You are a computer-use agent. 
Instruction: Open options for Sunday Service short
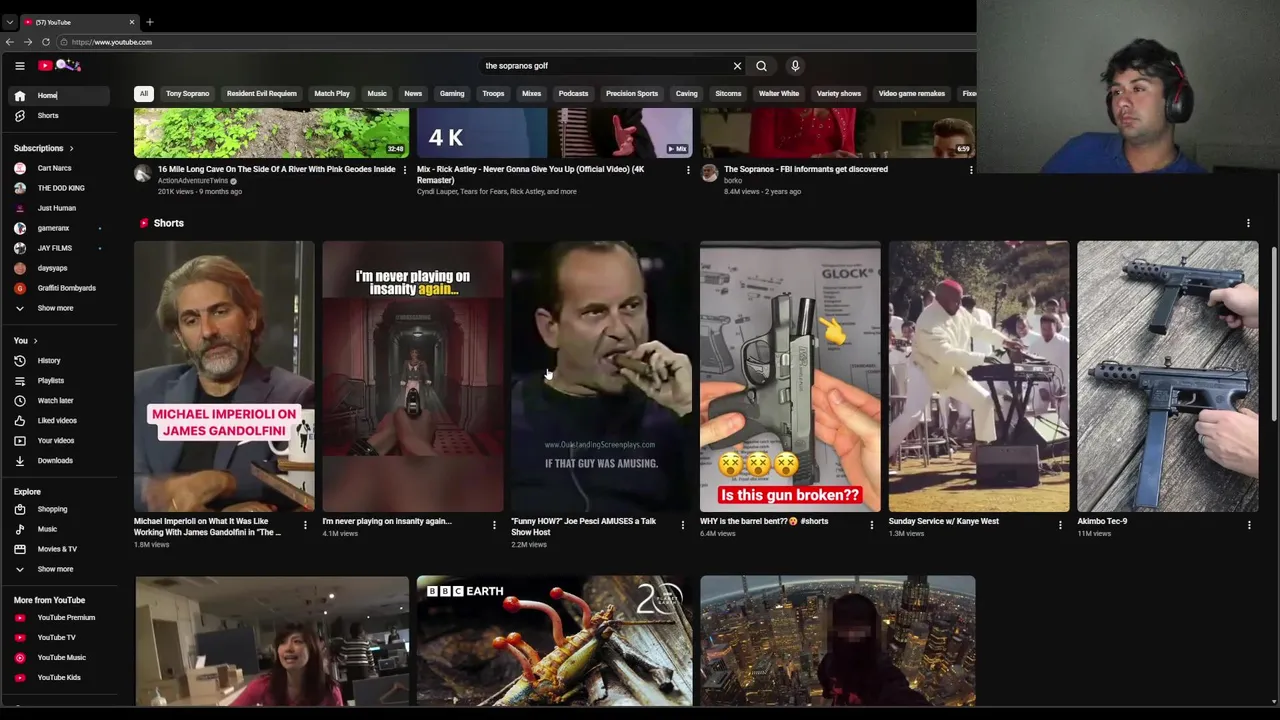(x=1060, y=525)
